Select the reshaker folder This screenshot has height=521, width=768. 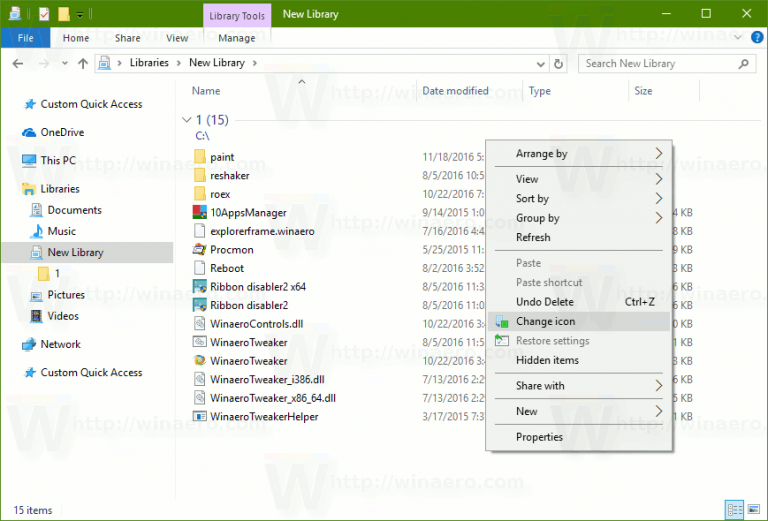click(x=221, y=175)
